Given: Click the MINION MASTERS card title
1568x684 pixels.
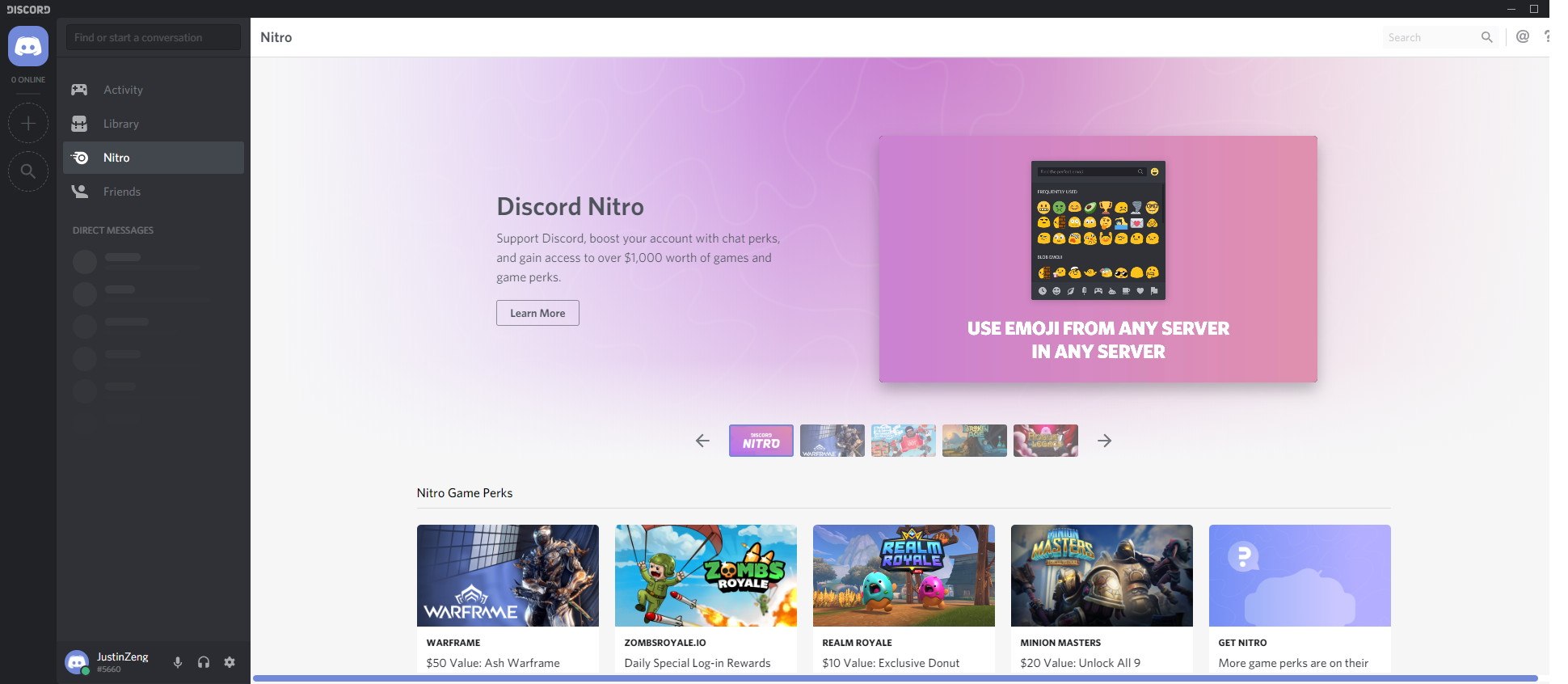Looking at the screenshot, I should point(1060,643).
